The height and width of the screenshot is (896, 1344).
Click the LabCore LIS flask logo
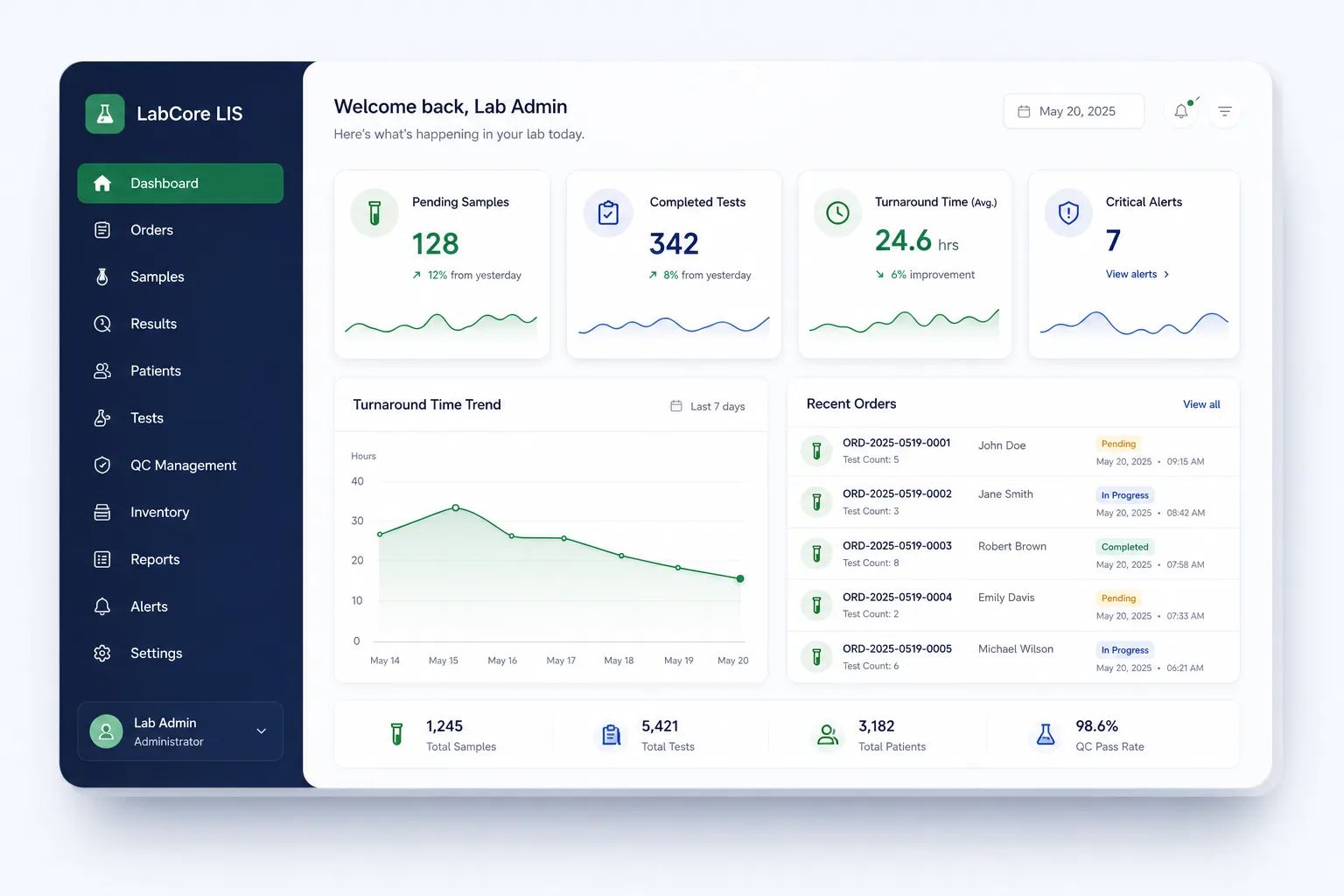(x=105, y=114)
